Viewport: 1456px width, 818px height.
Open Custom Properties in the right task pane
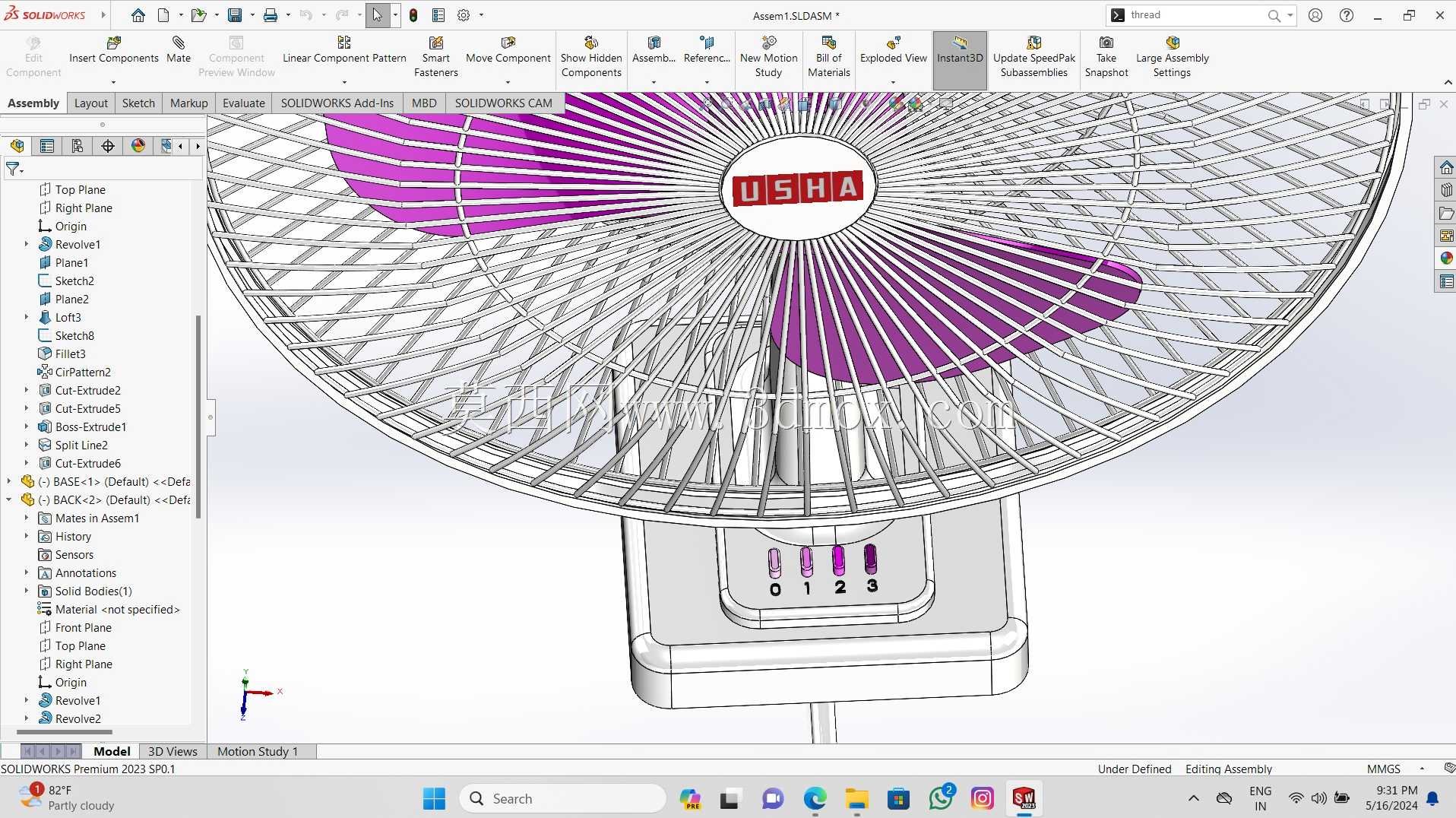1446,281
